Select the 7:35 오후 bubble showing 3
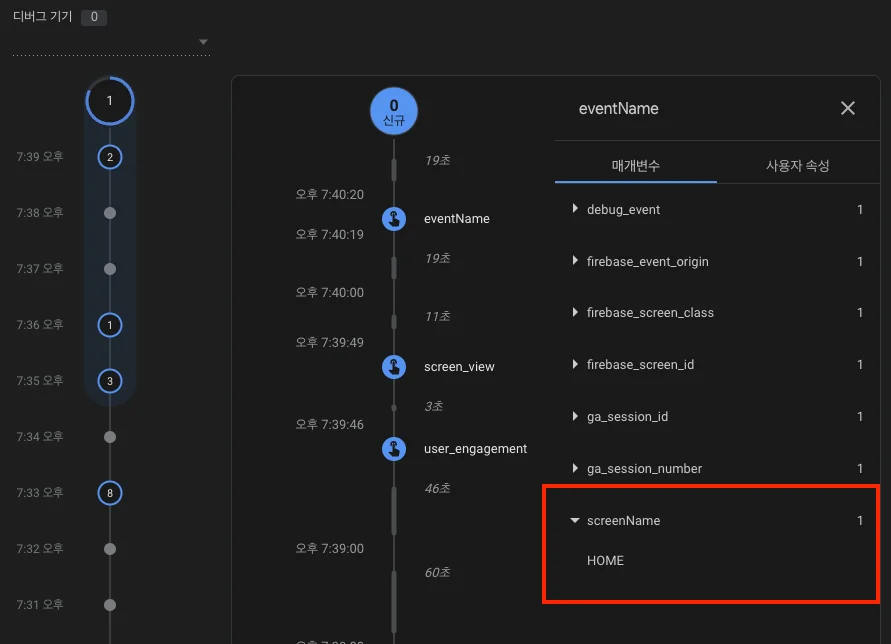Viewport: 891px width, 644px height. [110, 381]
